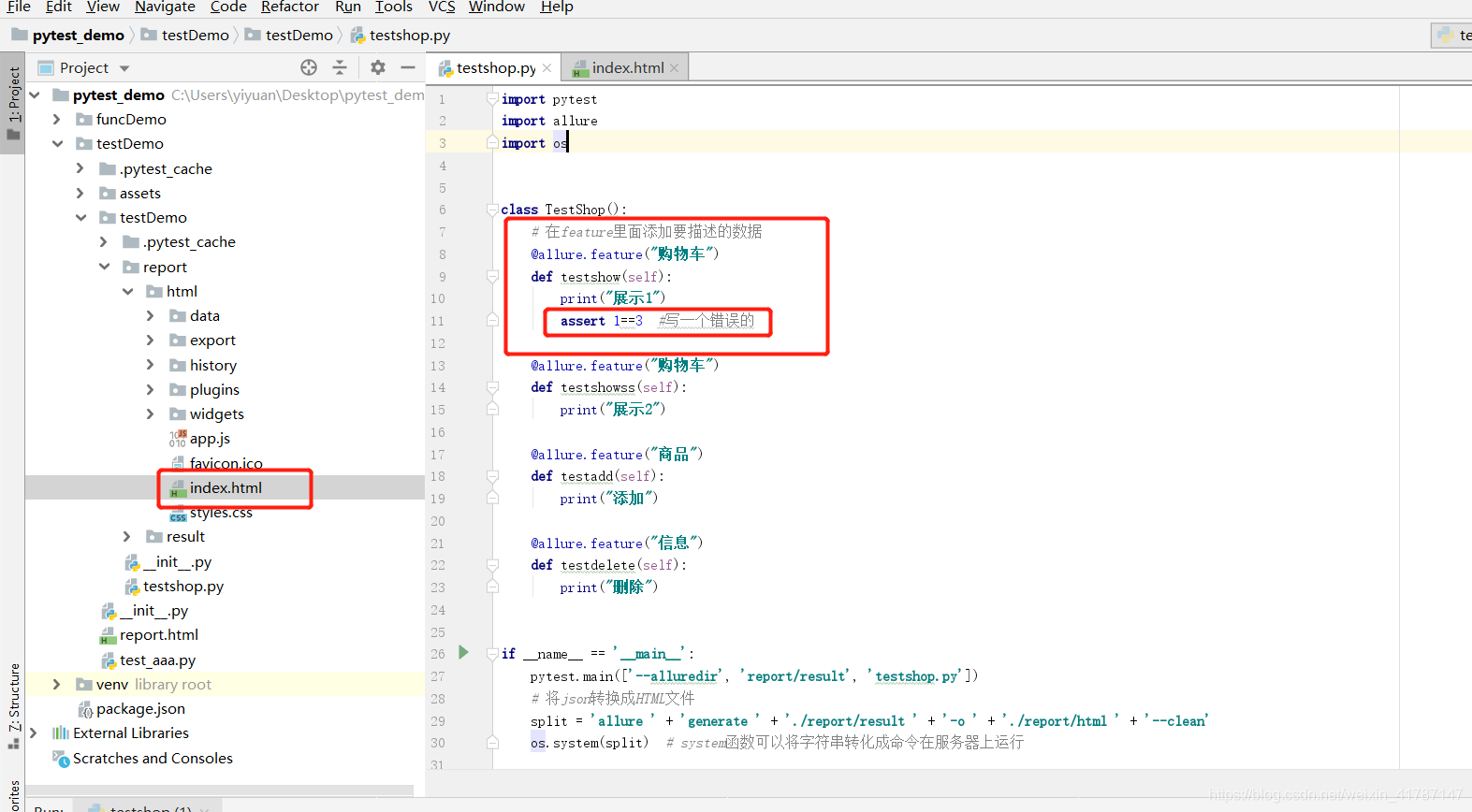Image resolution: width=1472 pixels, height=812 pixels.
Task: Click the favicon.ico file icon
Action: [x=178, y=463]
